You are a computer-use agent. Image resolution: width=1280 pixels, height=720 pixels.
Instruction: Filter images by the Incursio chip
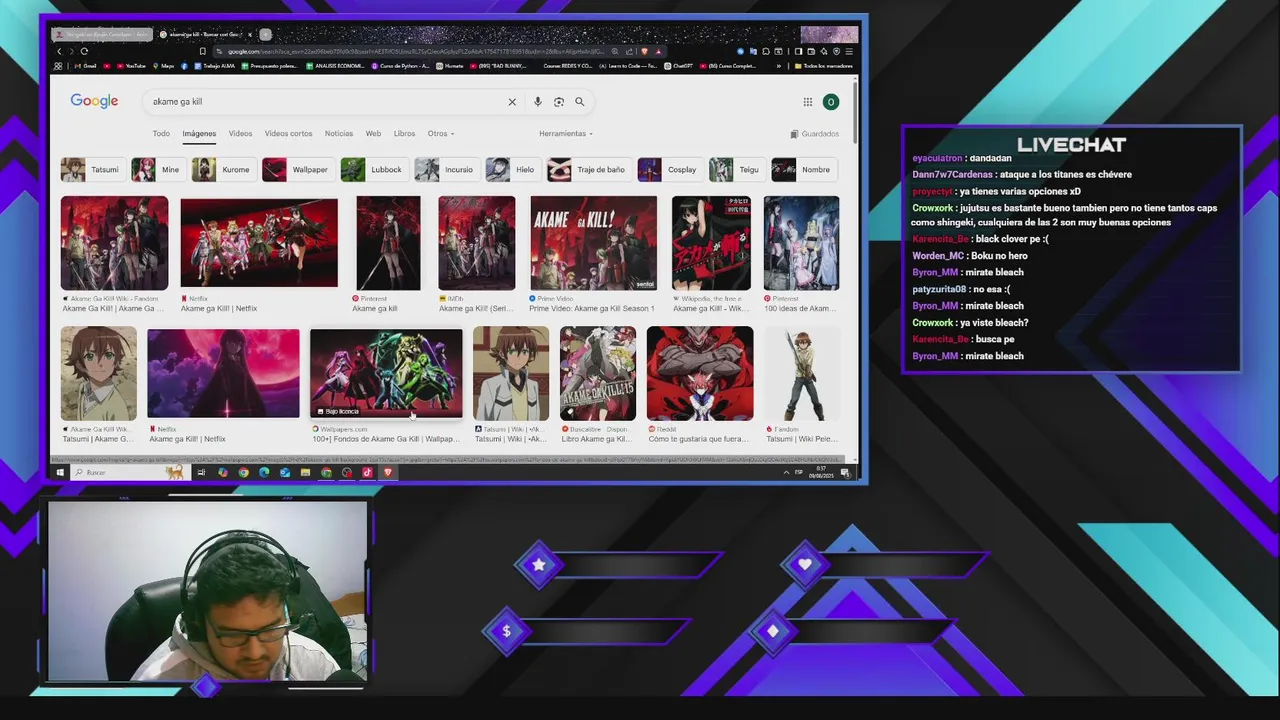click(445, 170)
